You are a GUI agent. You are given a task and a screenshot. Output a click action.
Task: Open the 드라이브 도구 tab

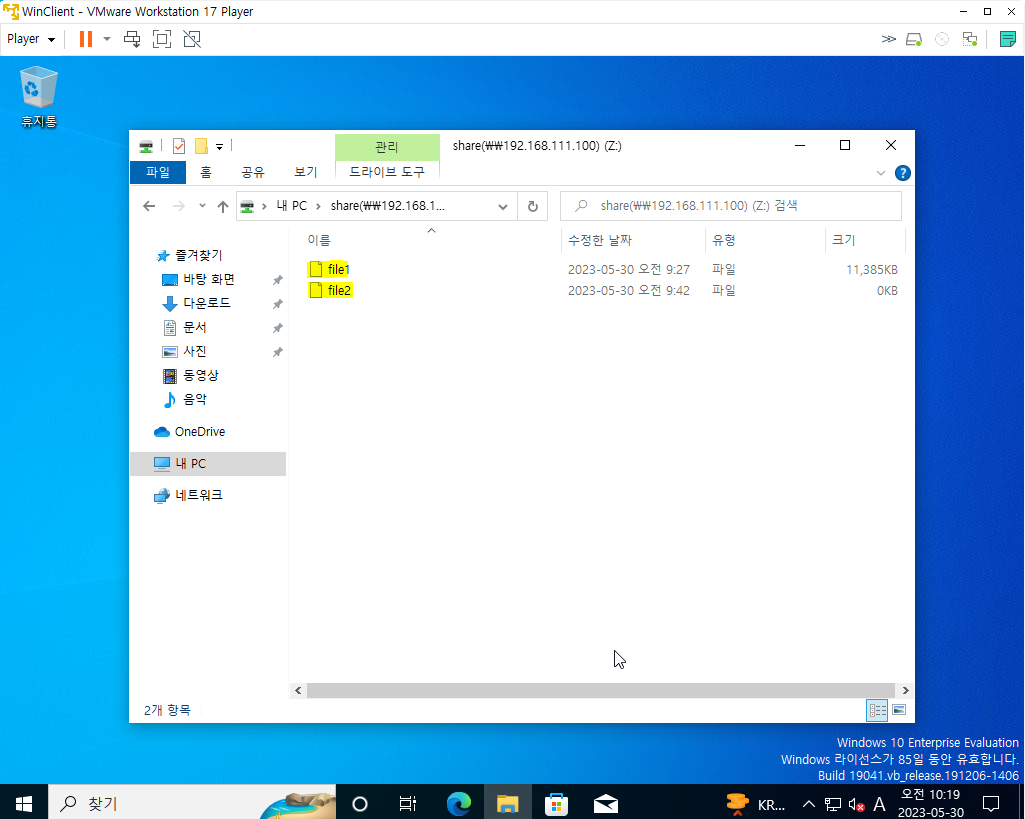click(387, 171)
